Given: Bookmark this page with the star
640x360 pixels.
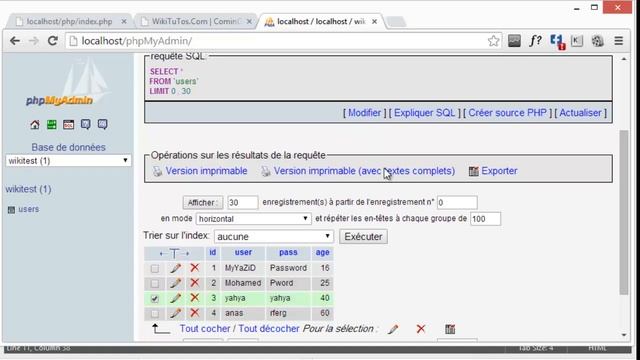Looking at the screenshot, I should pyautogui.click(x=493, y=41).
